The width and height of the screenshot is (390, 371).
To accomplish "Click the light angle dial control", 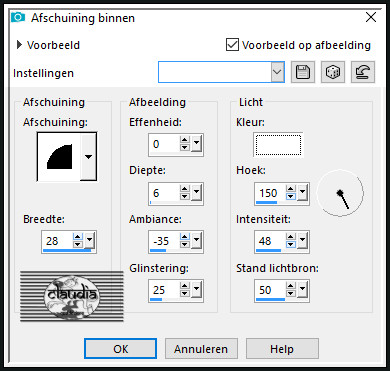I will pyautogui.click(x=340, y=193).
